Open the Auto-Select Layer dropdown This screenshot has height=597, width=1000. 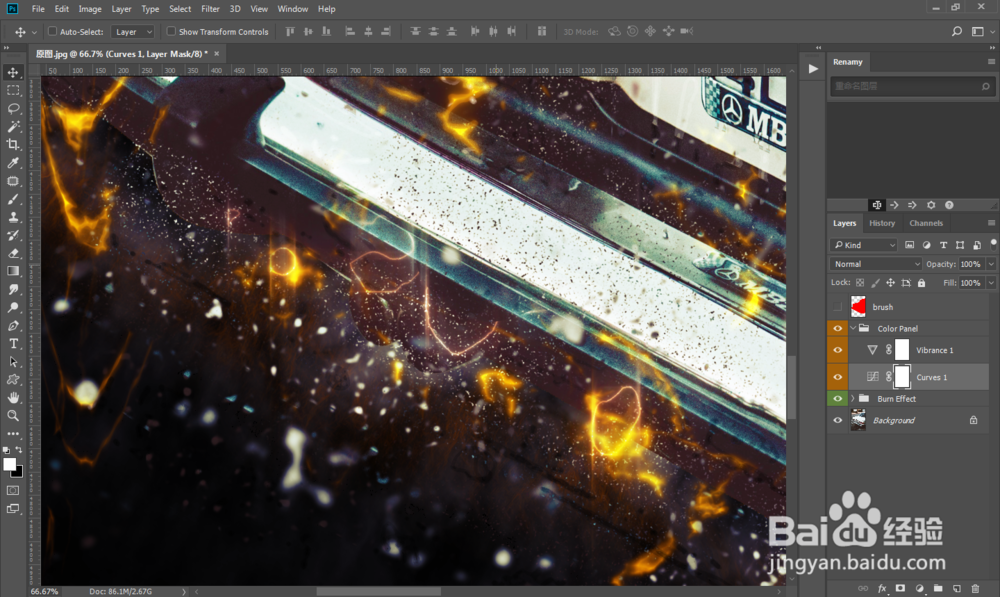[x=133, y=31]
